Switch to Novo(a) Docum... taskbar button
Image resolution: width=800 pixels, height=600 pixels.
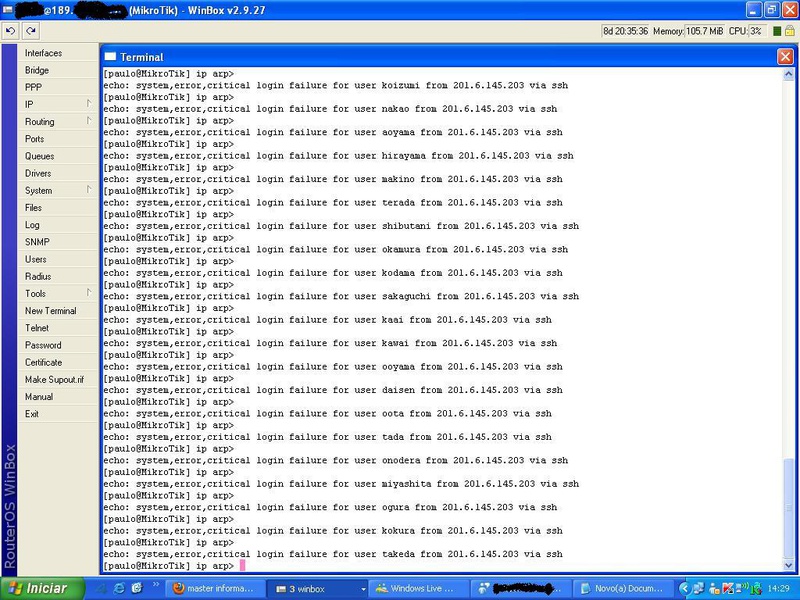pos(623,588)
